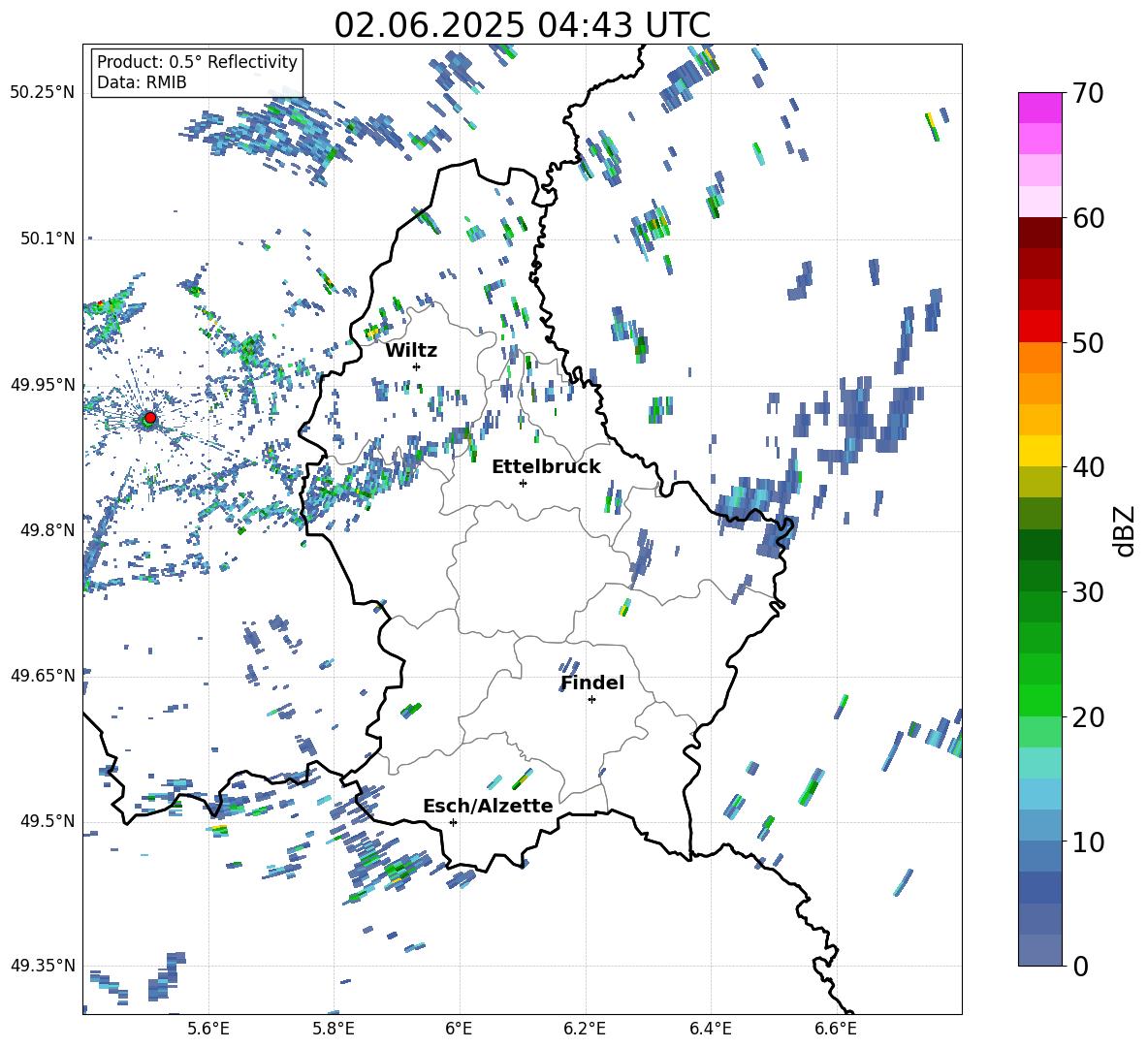Click the colorbar tick label 10

point(1089,842)
